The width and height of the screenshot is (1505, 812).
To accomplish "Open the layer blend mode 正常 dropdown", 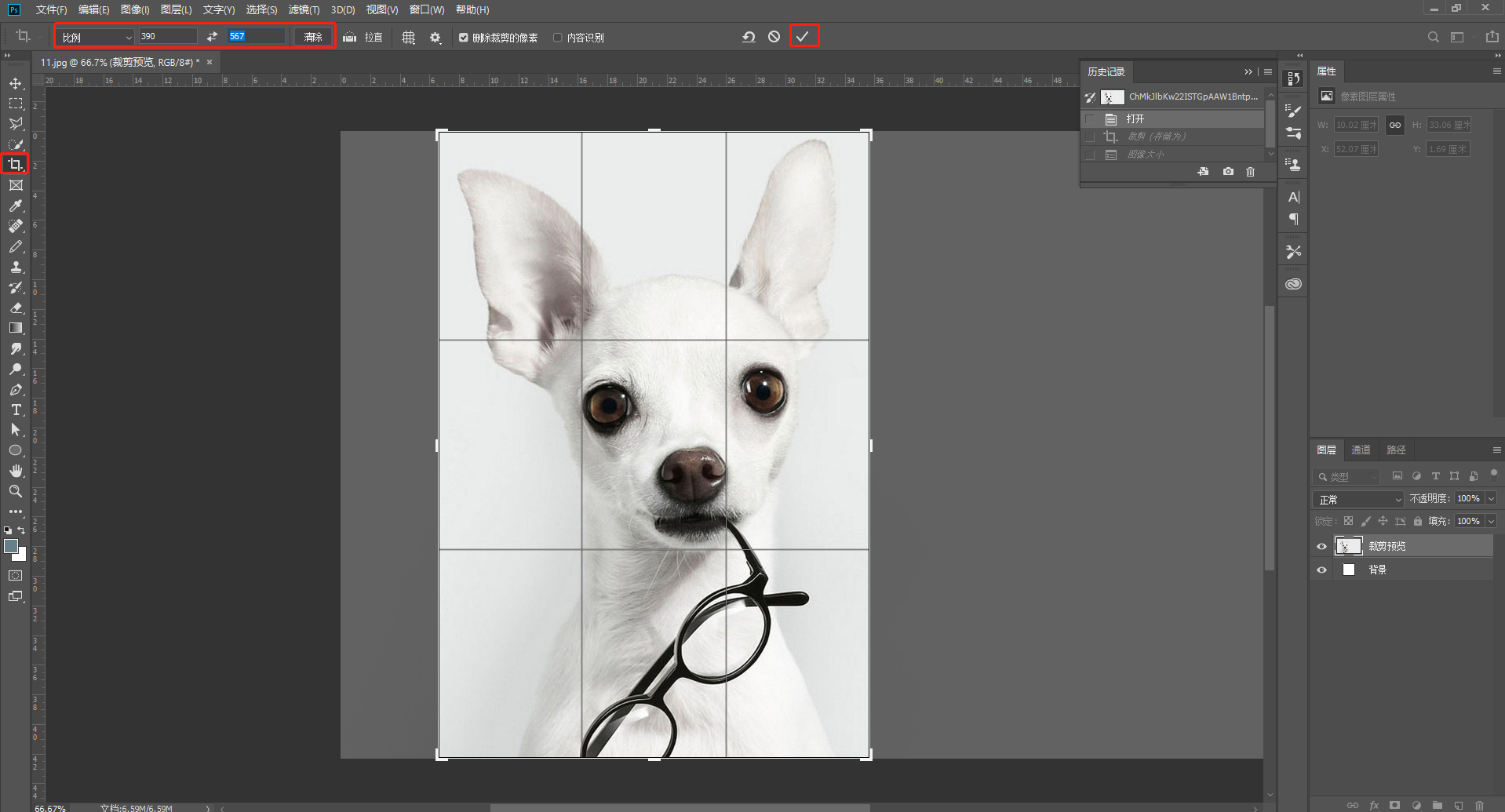I will click(x=1358, y=500).
